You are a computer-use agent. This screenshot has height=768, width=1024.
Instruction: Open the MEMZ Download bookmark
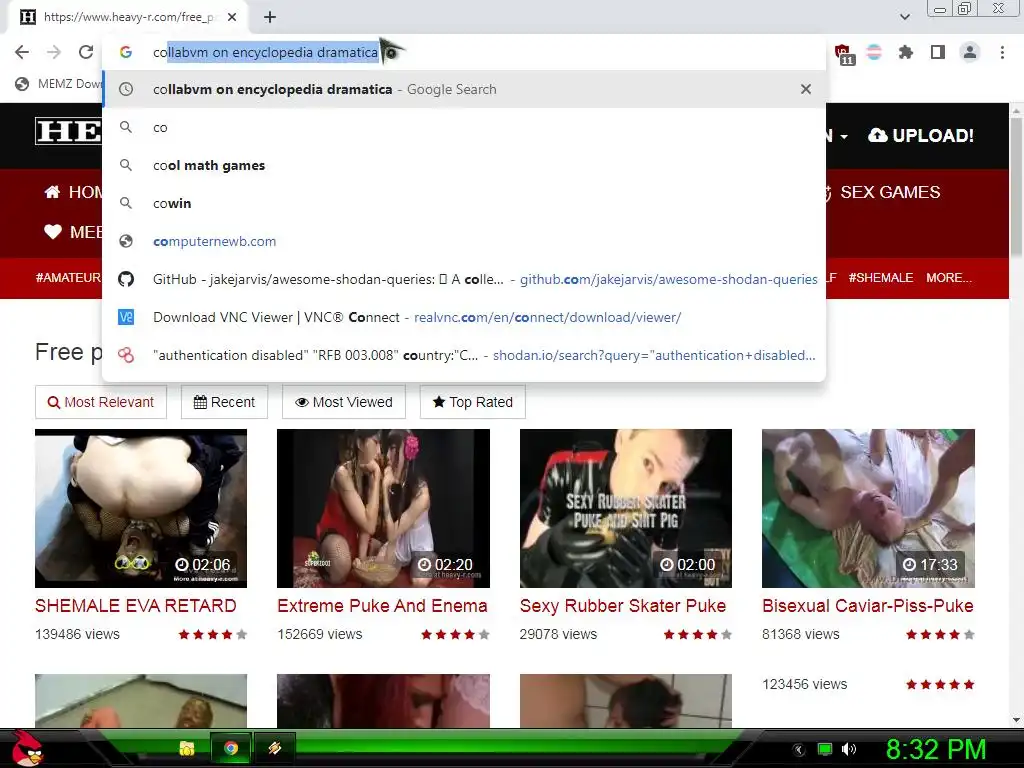pos(59,84)
